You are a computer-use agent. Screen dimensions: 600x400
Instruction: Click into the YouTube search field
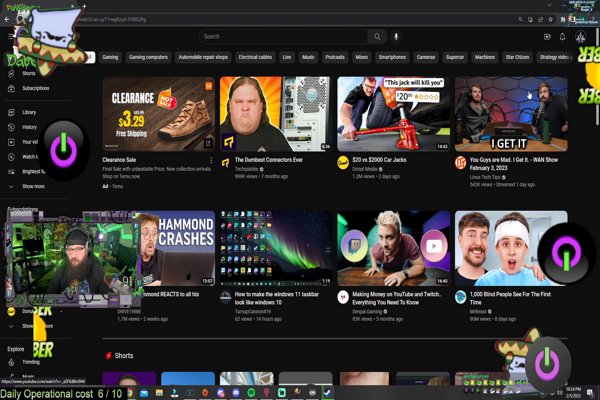coord(283,37)
